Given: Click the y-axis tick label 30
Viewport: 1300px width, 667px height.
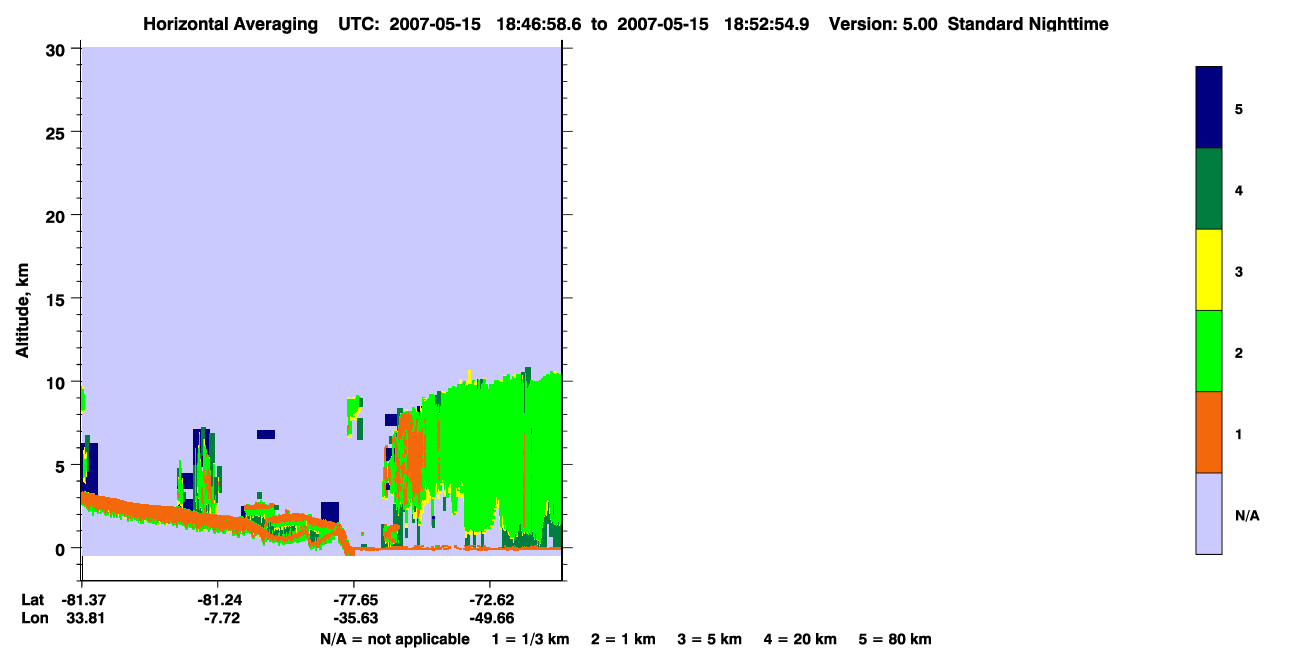Looking at the screenshot, I should coord(58,49).
